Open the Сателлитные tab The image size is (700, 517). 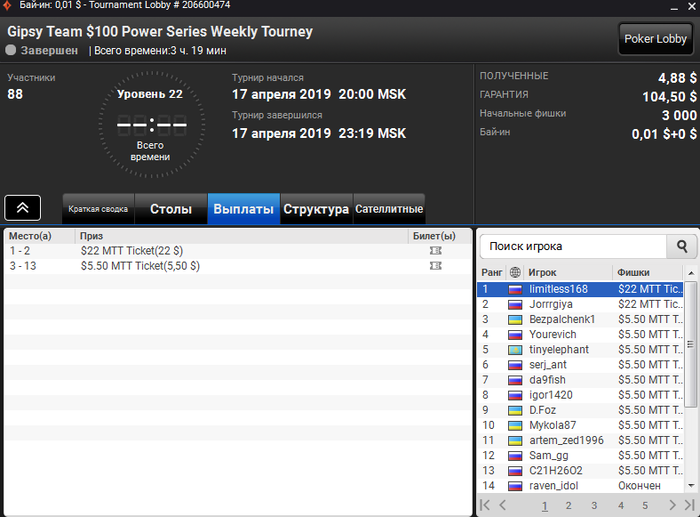[389, 209]
